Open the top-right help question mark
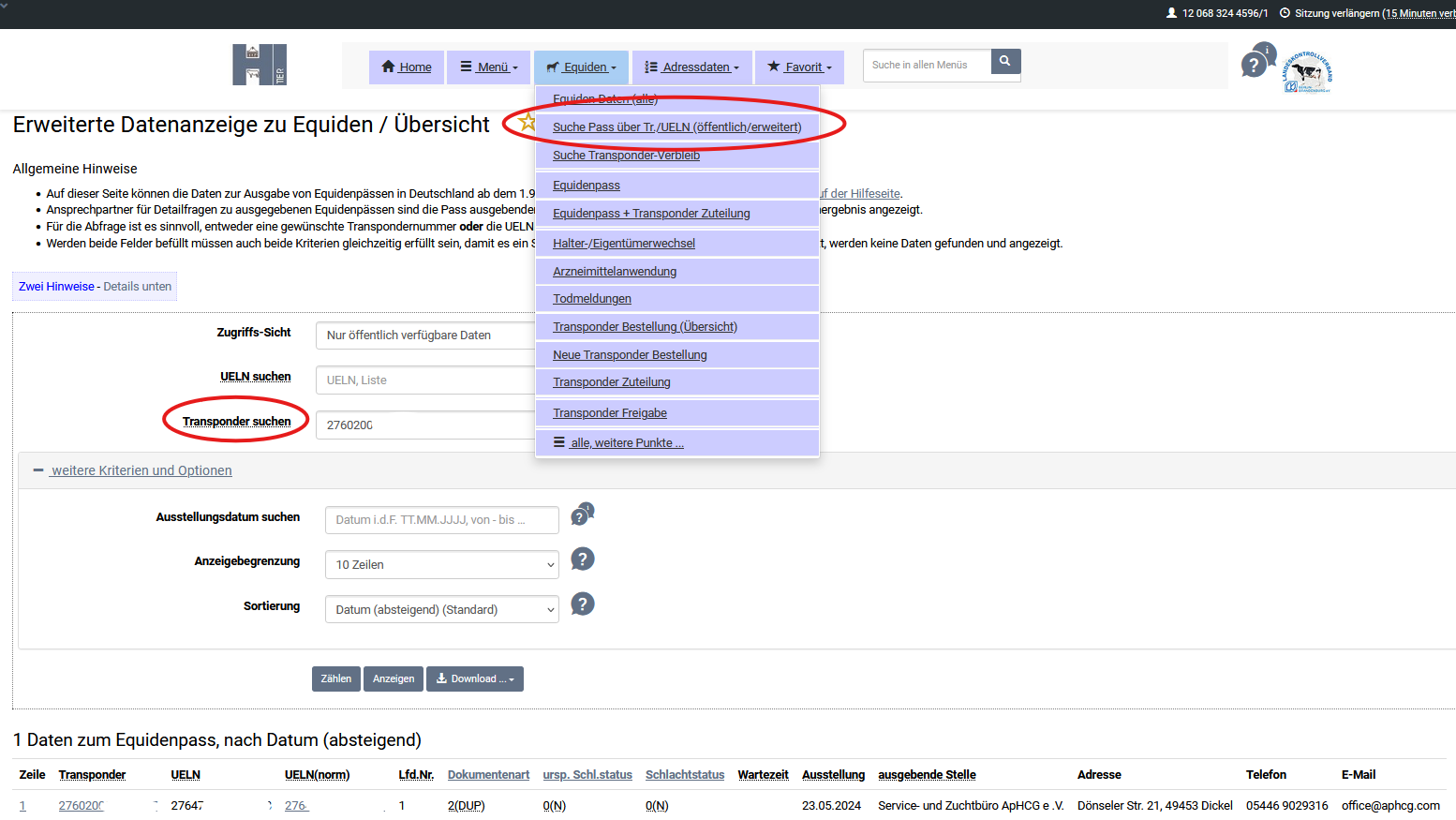 1254,66
